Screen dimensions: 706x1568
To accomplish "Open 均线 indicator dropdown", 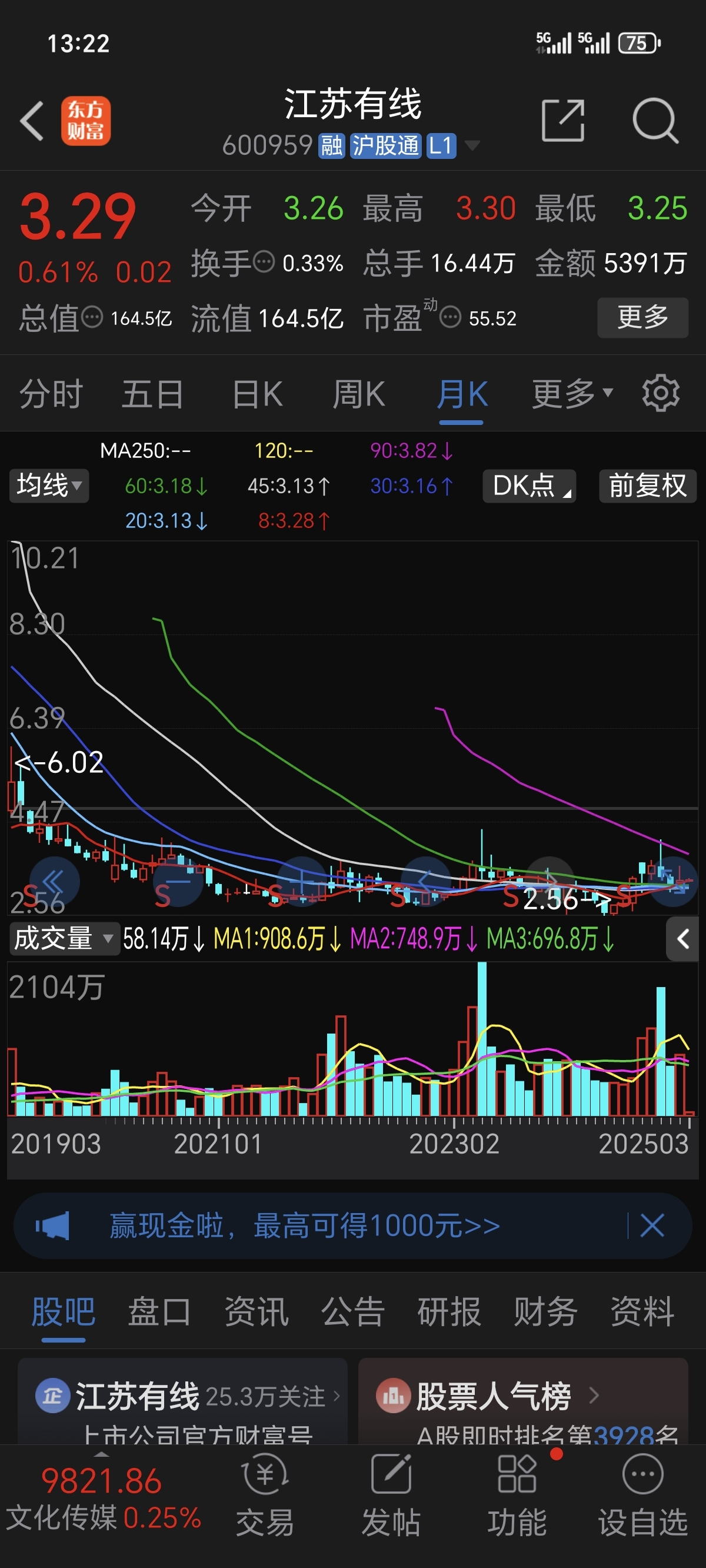I will point(49,485).
